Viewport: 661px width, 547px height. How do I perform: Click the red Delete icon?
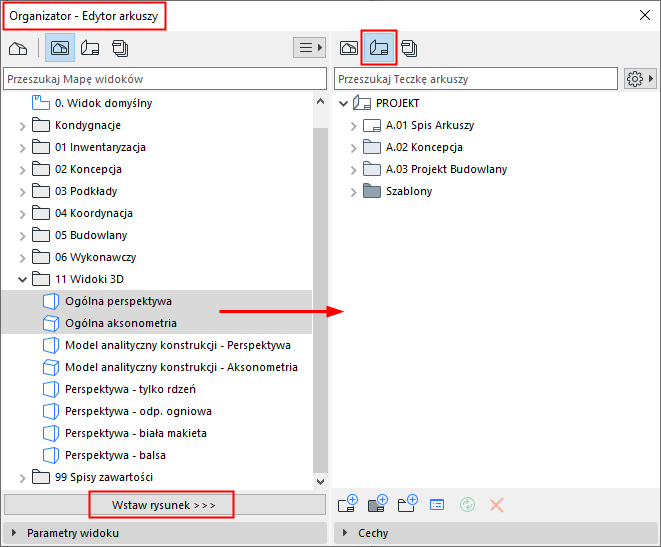[497, 504]
